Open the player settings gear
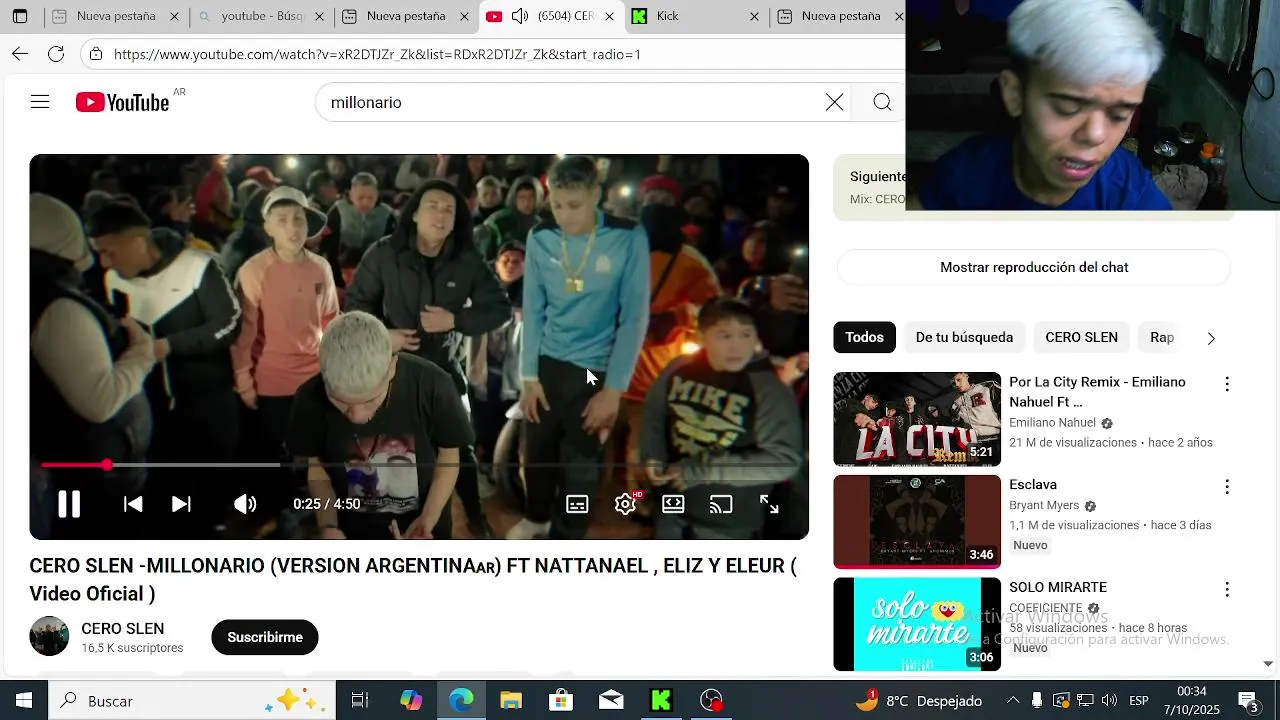 click(626, 504)
